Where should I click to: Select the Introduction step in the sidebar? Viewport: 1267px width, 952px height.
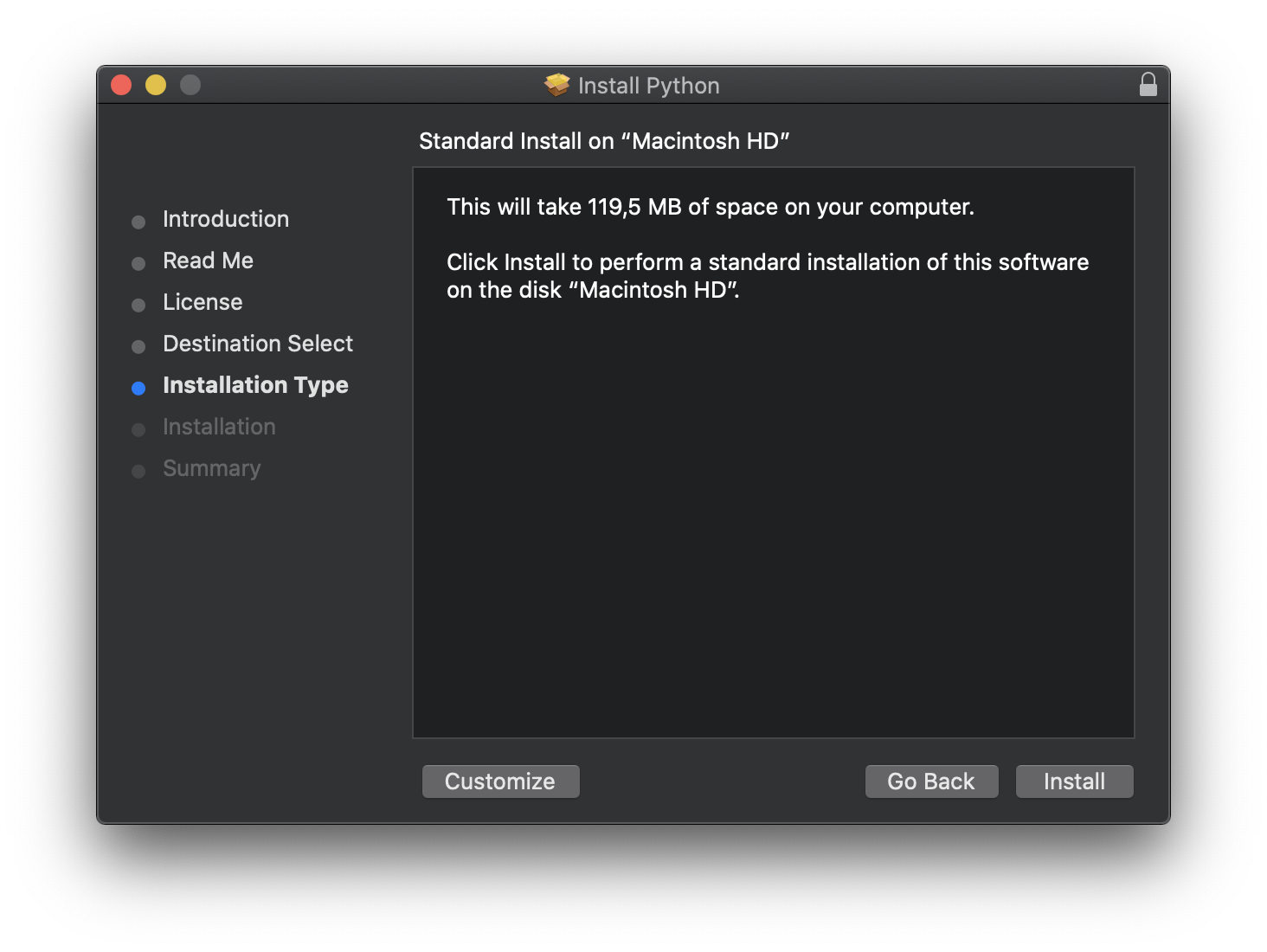pyautogui.click(x=225, y=219)
